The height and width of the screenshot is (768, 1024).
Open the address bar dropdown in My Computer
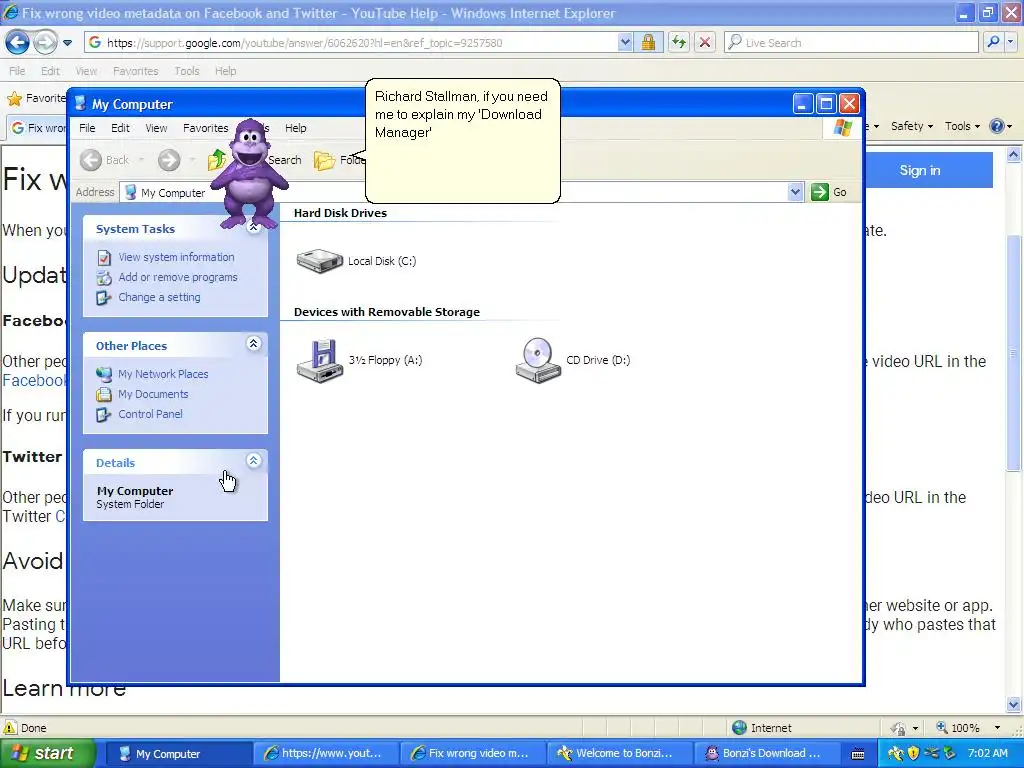point(795,192)
